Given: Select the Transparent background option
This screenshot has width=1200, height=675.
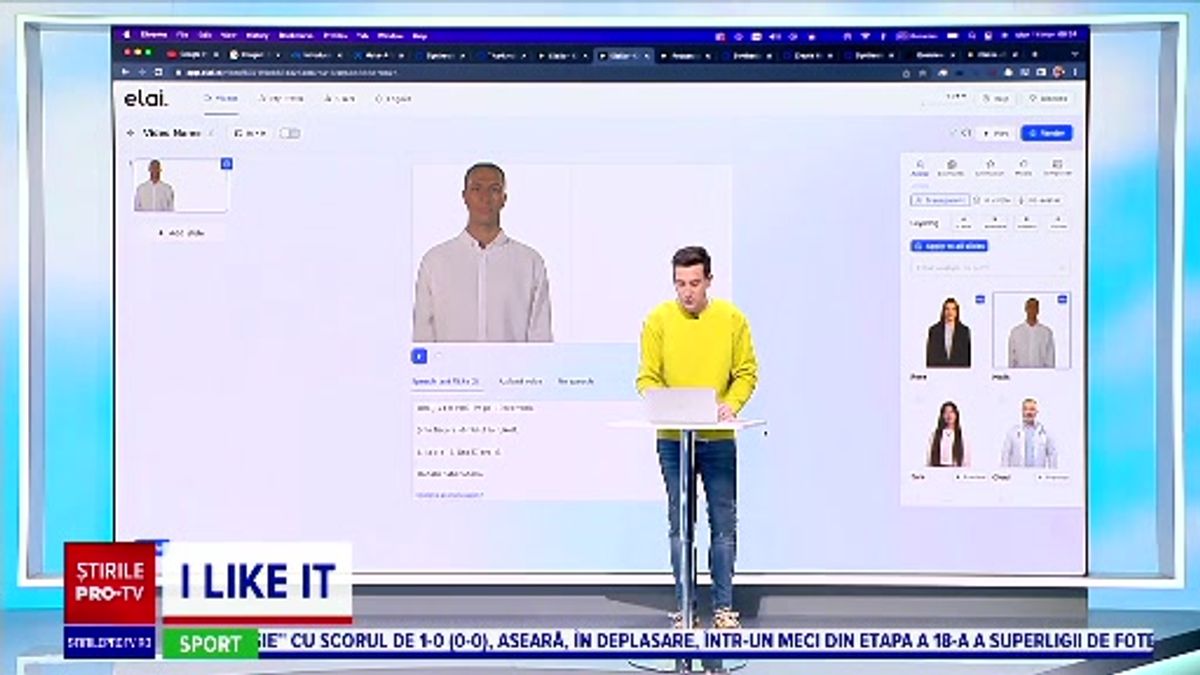Looking at the screenshot, I should pyautogui.click(x=940, y=200).
